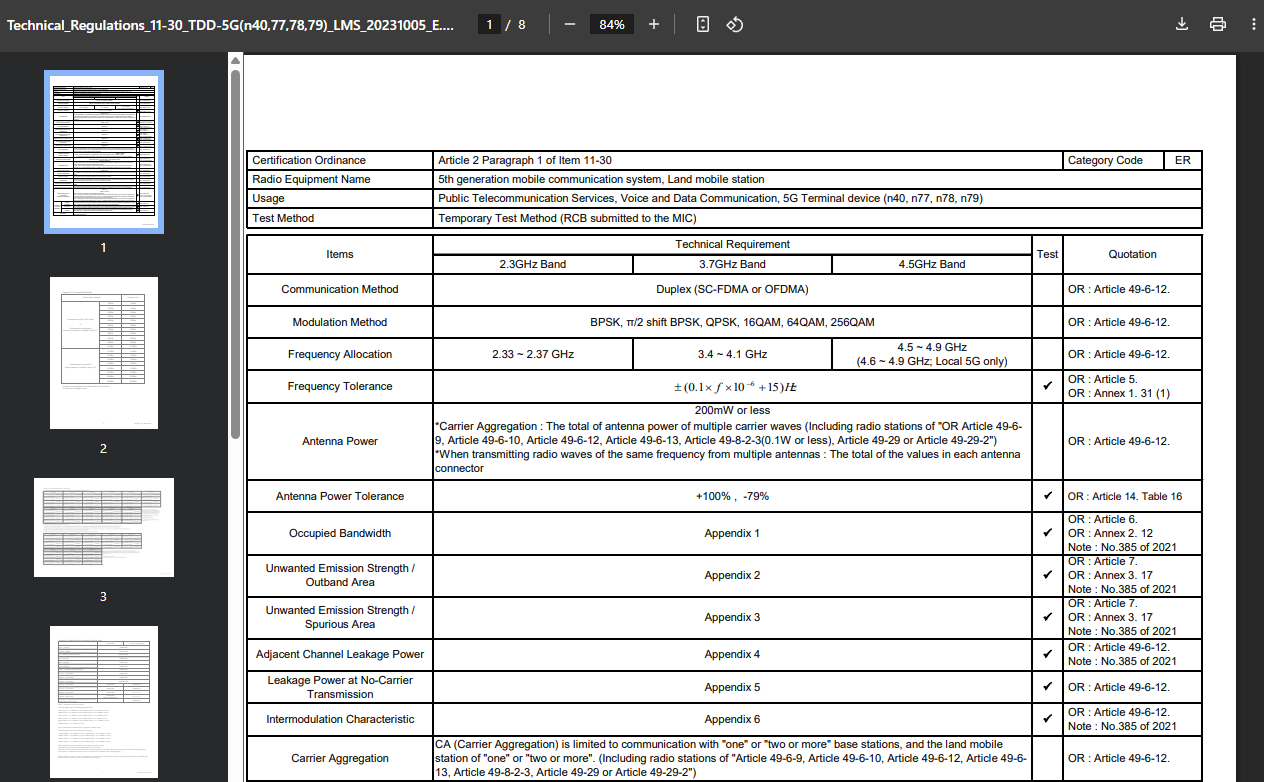
Task: Click the 'Items' column header
Action: 340,254
